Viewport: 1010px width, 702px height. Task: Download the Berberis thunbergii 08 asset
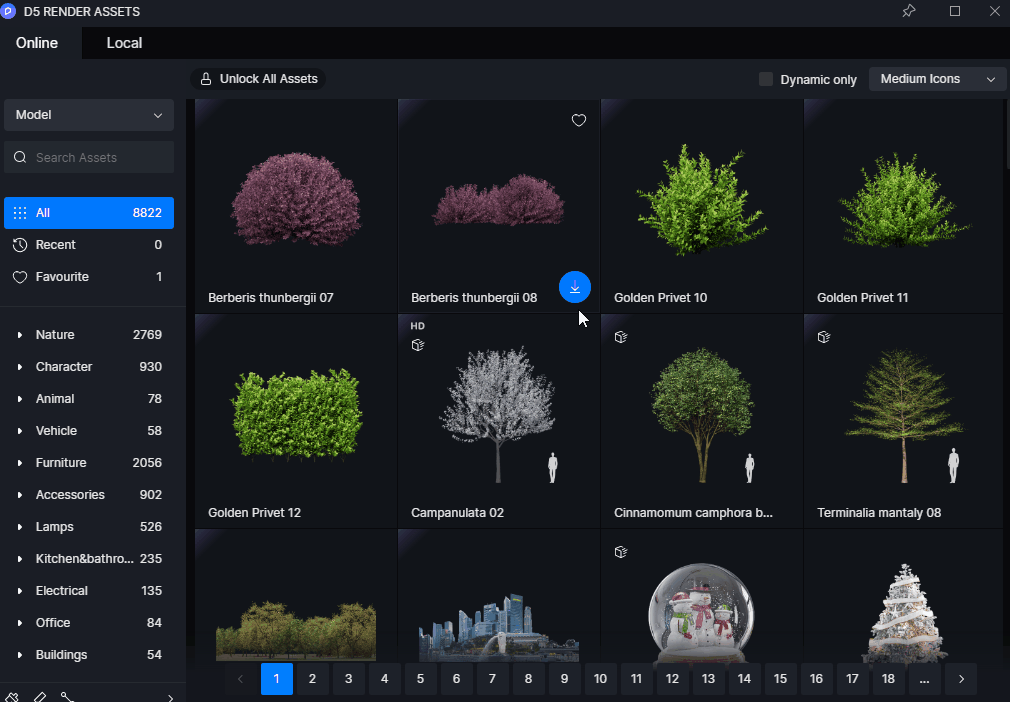tap(575, 287)
